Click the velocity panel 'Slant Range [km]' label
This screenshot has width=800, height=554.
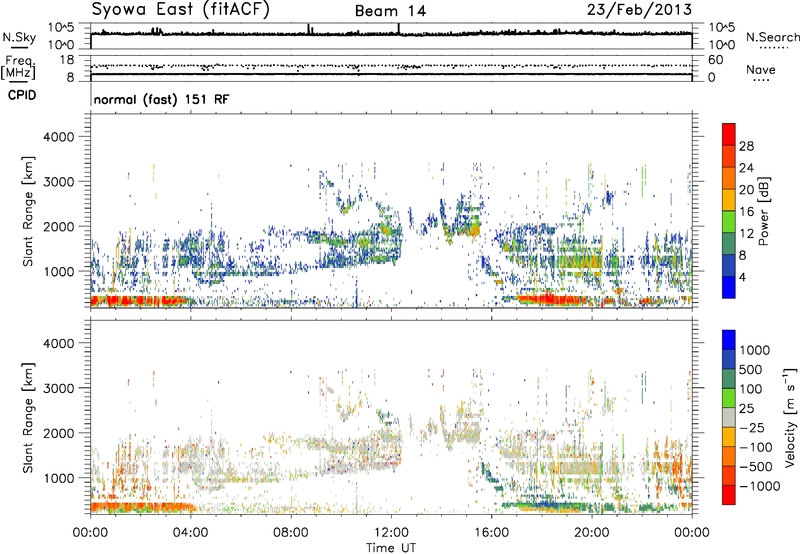(28, 418)
